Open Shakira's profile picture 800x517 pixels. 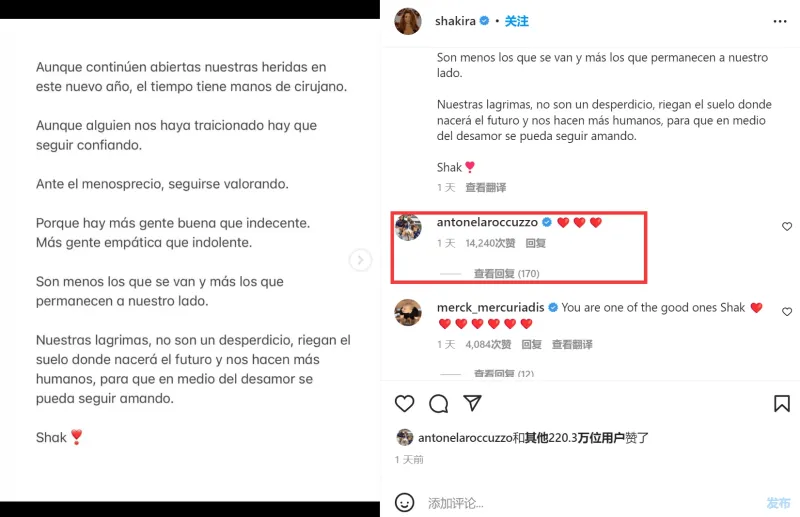[x=408, y=21]
